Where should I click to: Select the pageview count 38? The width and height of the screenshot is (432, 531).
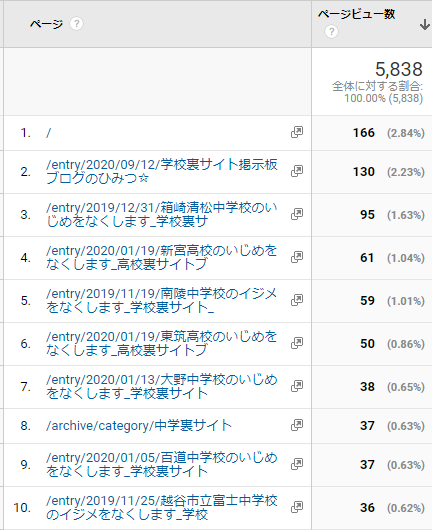(367, 387)
